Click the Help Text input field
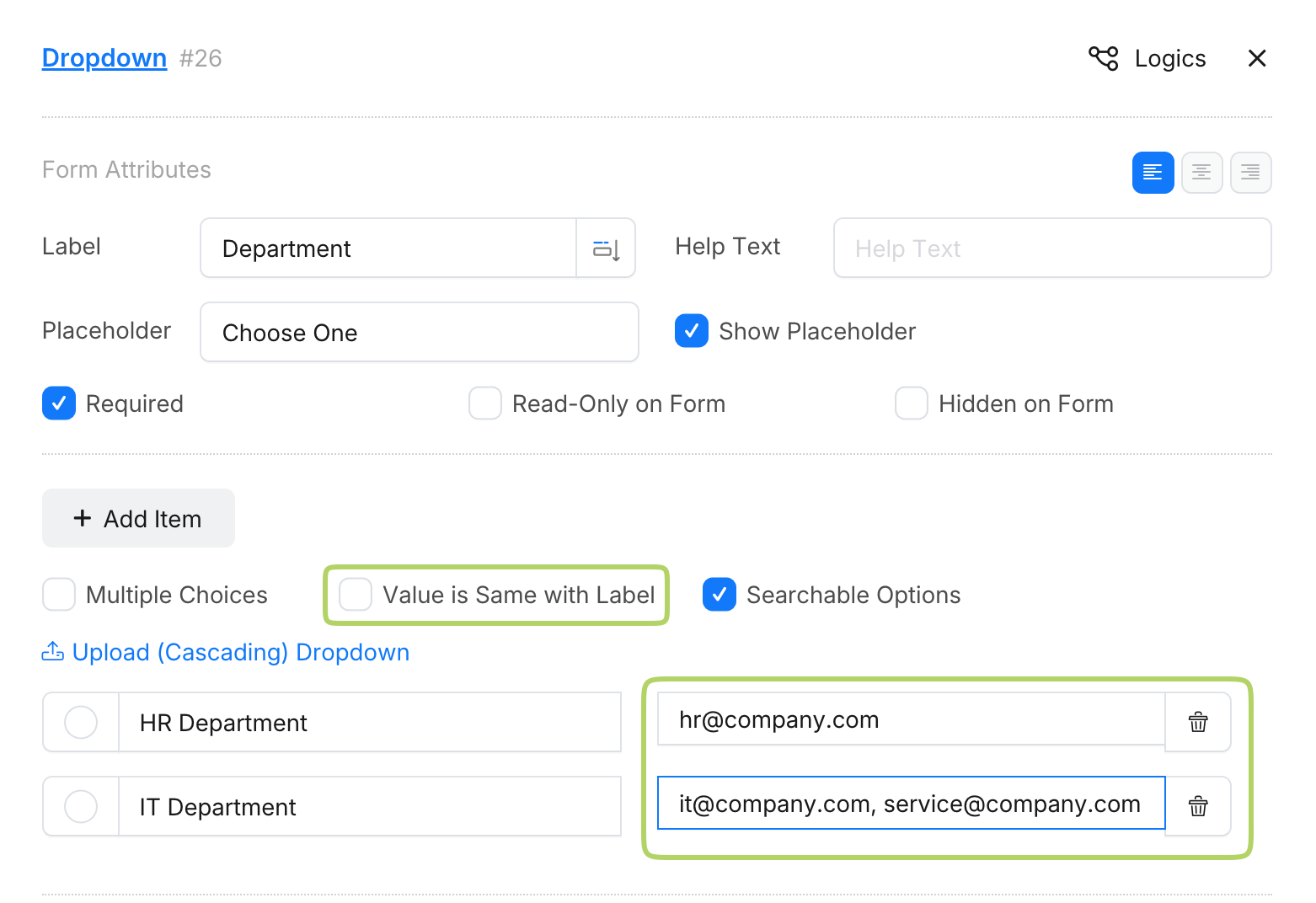This screenshot has height=903, width=1316. pos(1051,248)
